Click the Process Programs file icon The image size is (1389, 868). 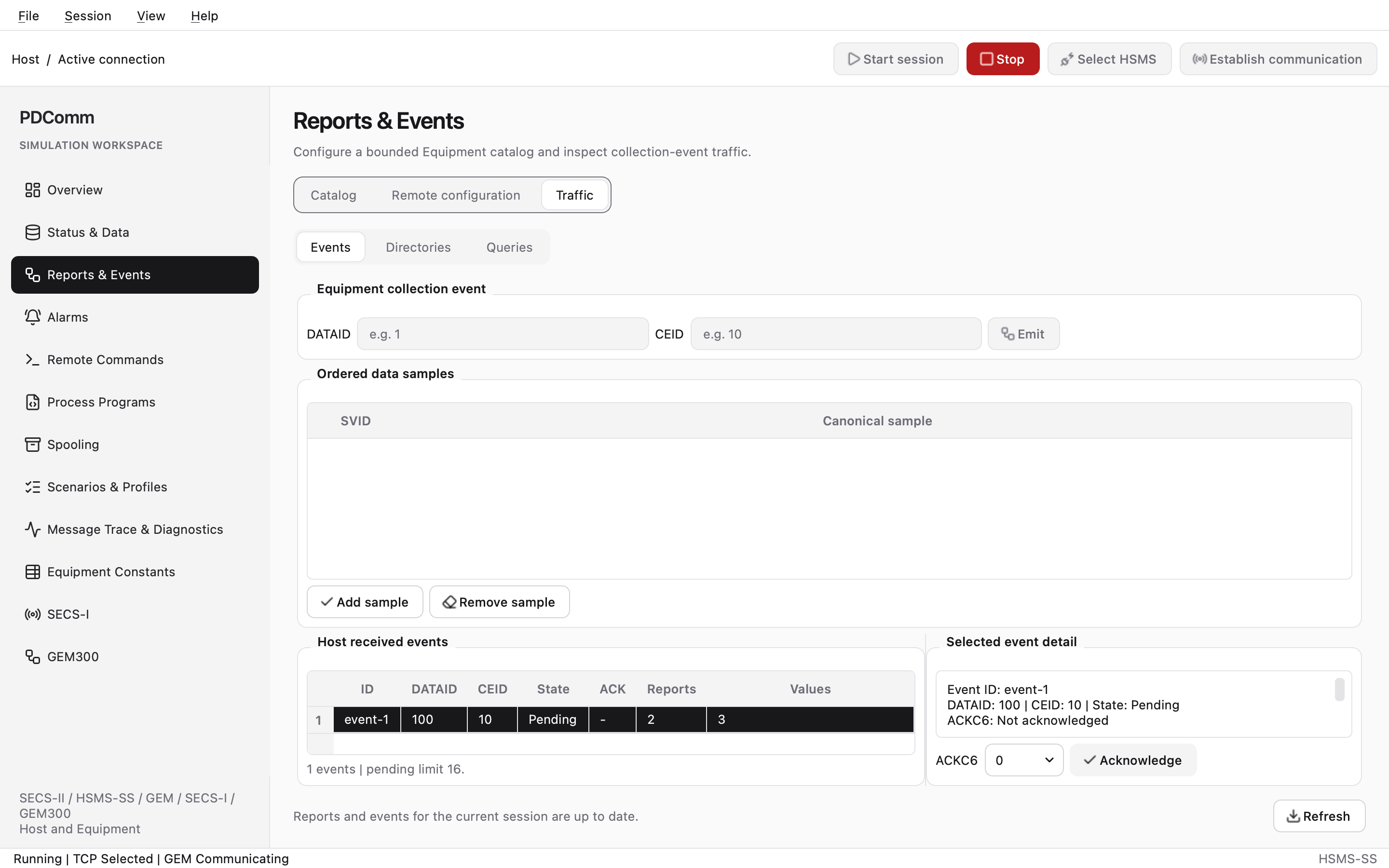[33, 403]
